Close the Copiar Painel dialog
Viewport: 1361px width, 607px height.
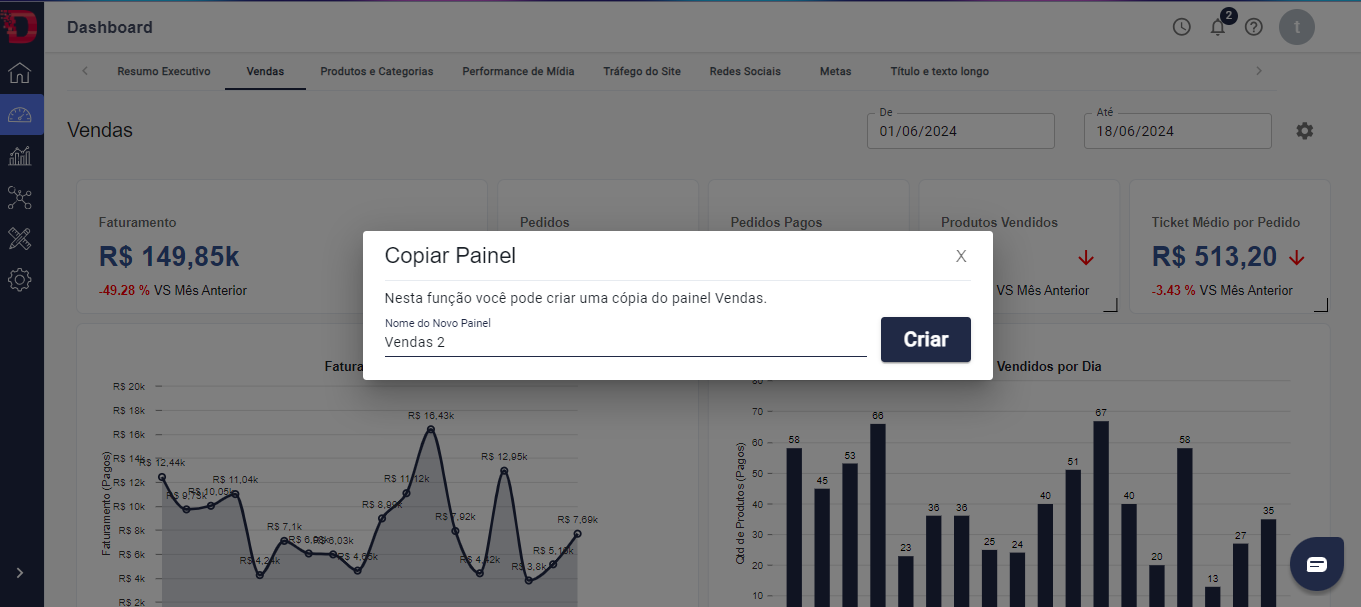click(961, 256)
